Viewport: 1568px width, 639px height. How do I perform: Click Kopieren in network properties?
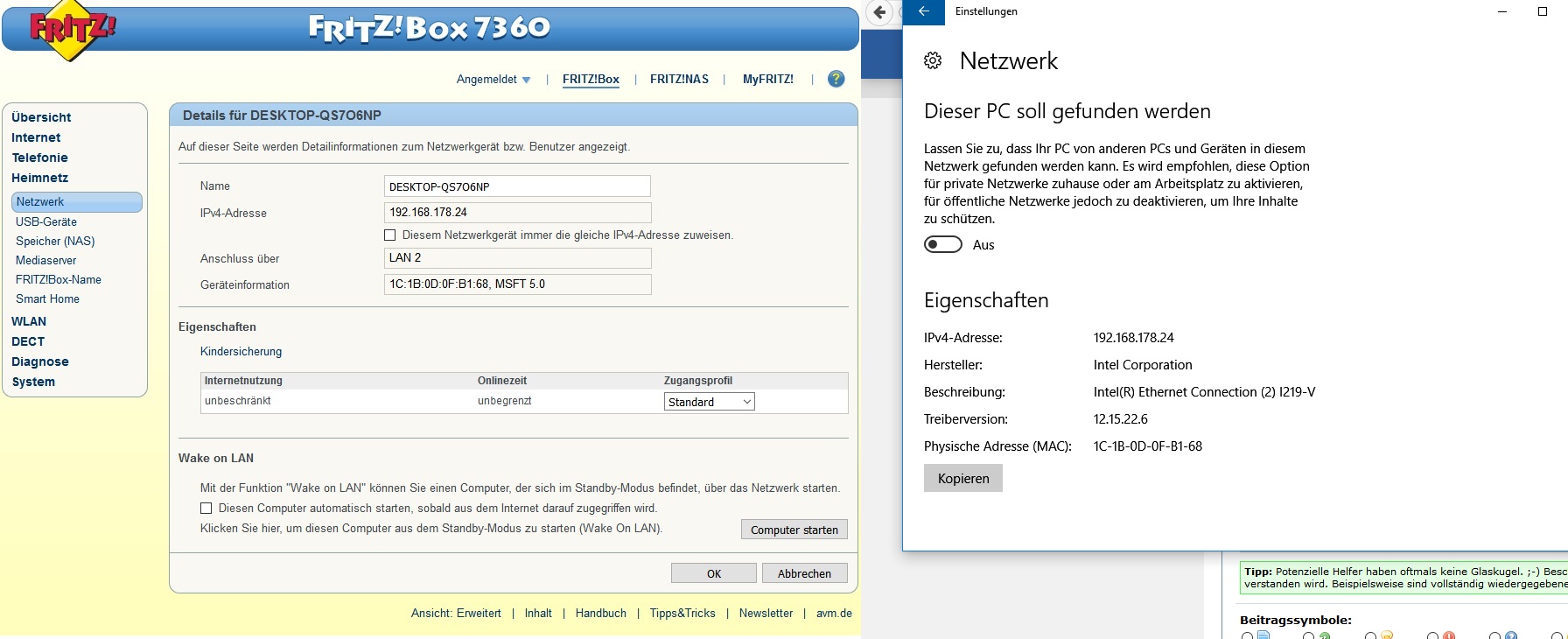963,478
